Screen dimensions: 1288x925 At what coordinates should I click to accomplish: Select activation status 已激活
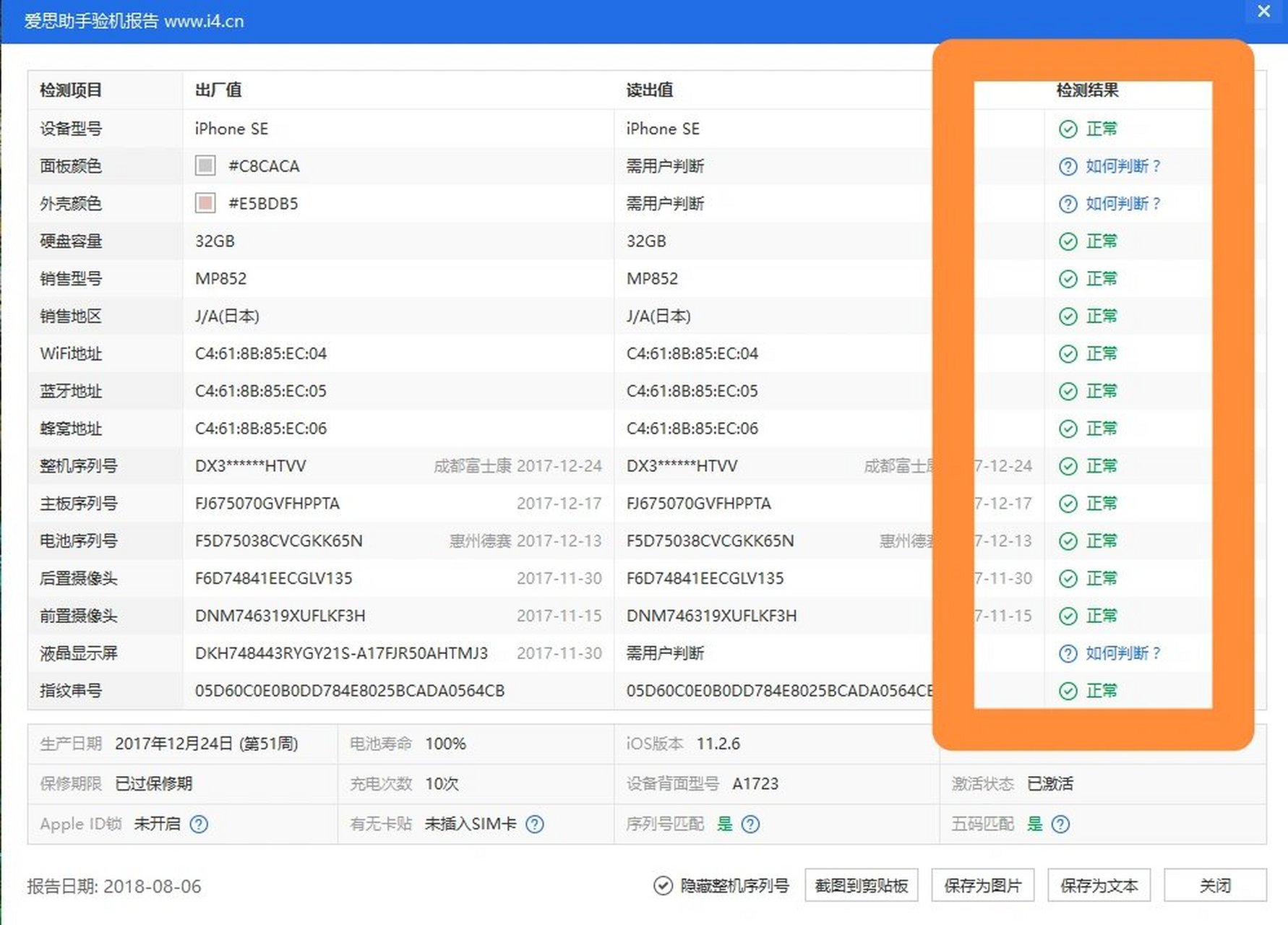coord(1050,784)
